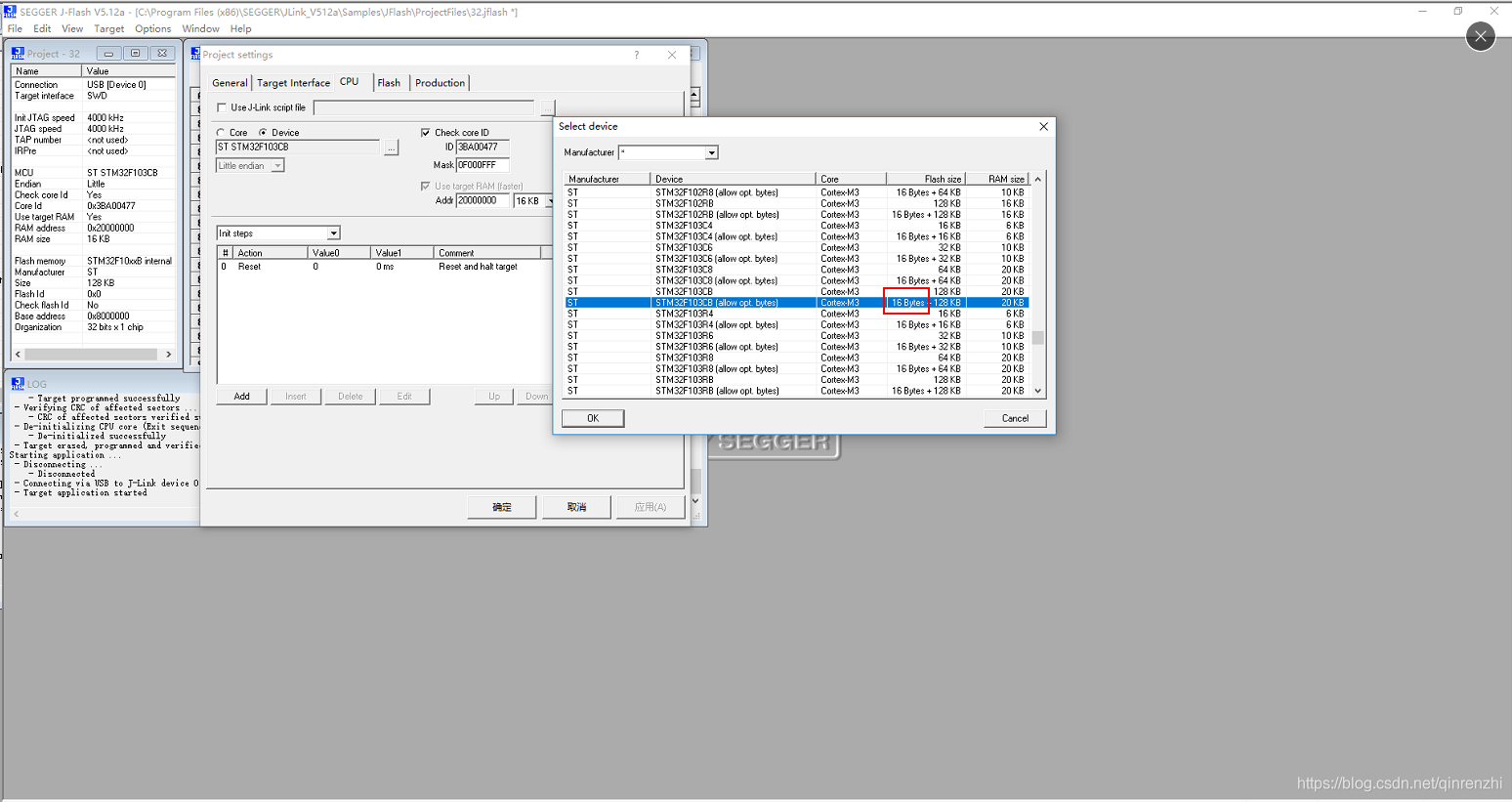Click the Project panel scroll right arrow
Screen dimensions: 1512x802
(168, 355)
